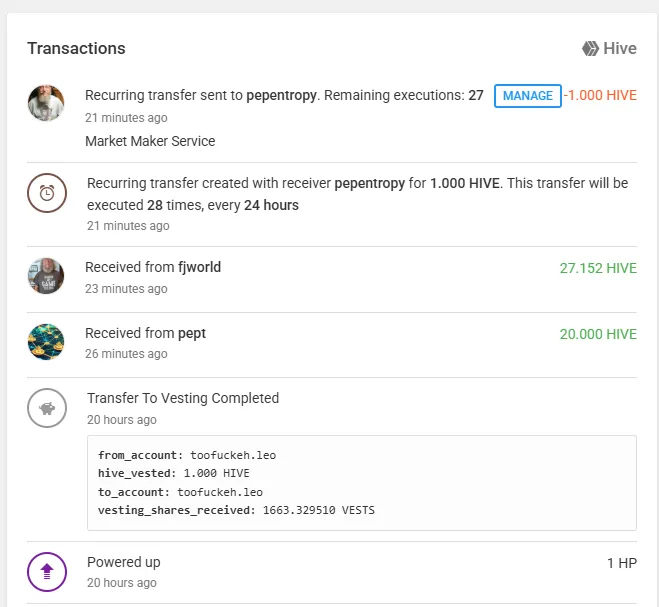Screen dimensions: 659x607
Task: Click the hive_vested 1.000 HIVE line
Action: pyautogui.click(x=174, y=473)
